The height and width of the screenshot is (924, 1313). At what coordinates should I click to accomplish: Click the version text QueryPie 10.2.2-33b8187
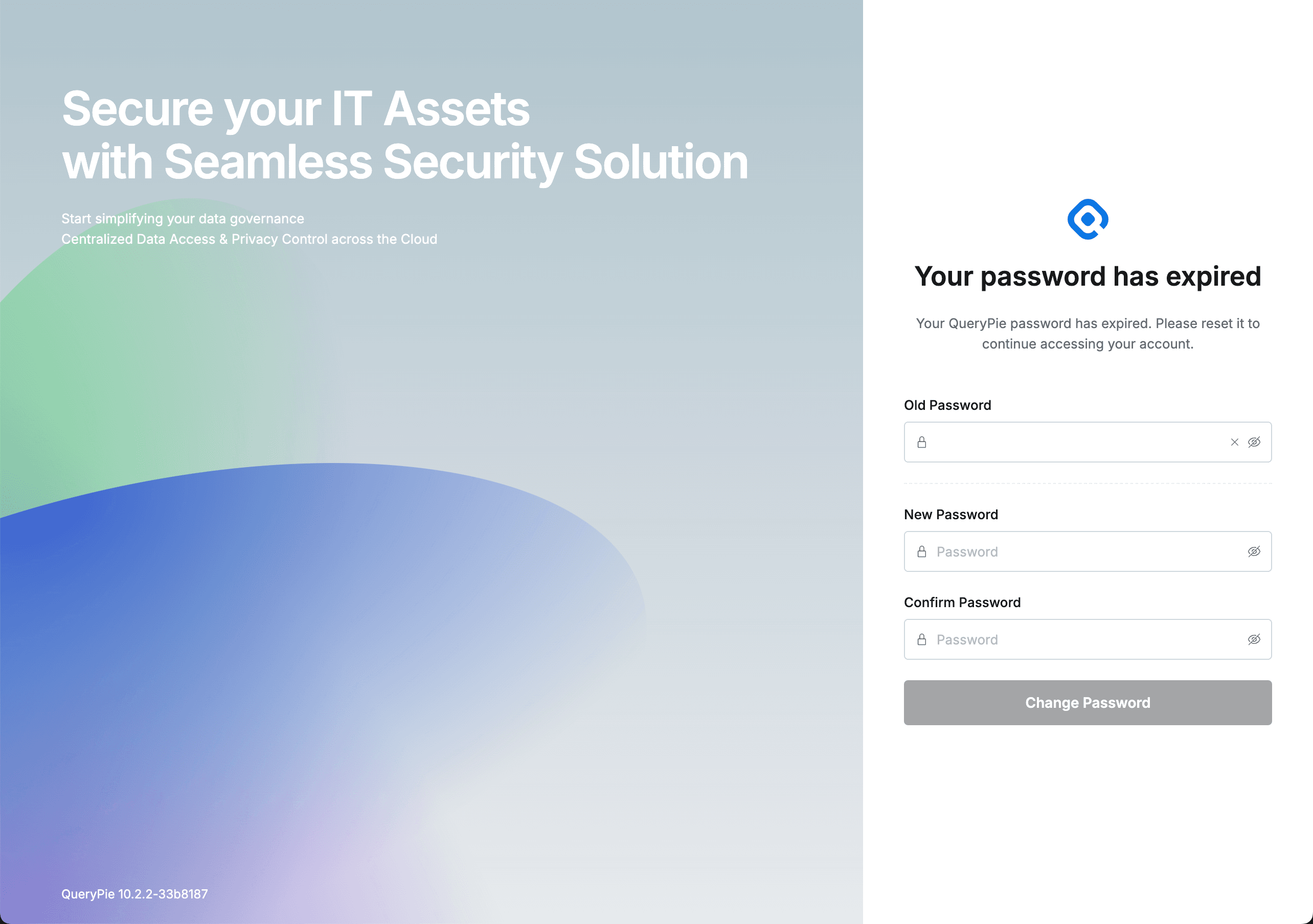135,894
